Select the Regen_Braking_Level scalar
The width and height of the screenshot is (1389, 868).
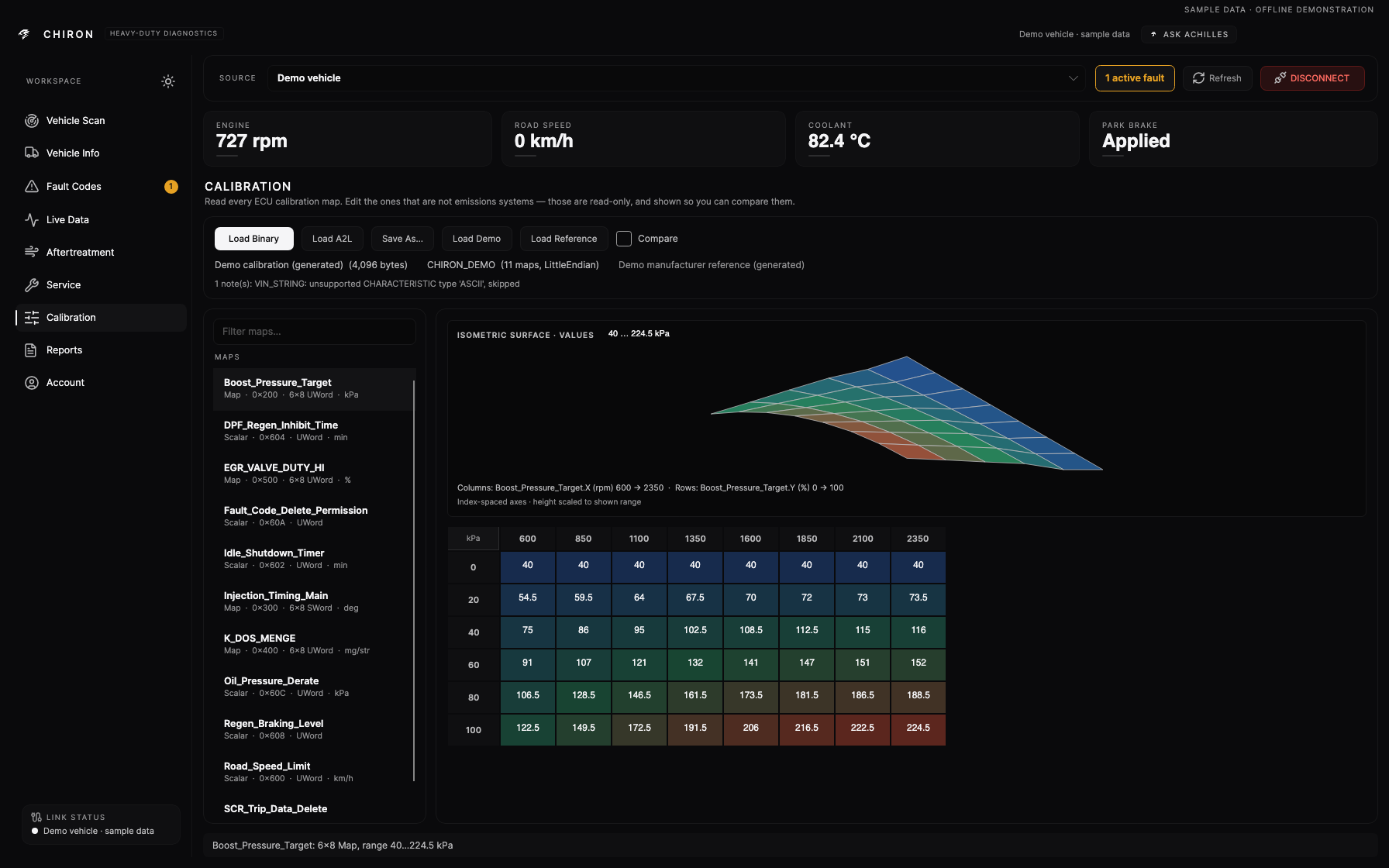(x=314, y=730)
